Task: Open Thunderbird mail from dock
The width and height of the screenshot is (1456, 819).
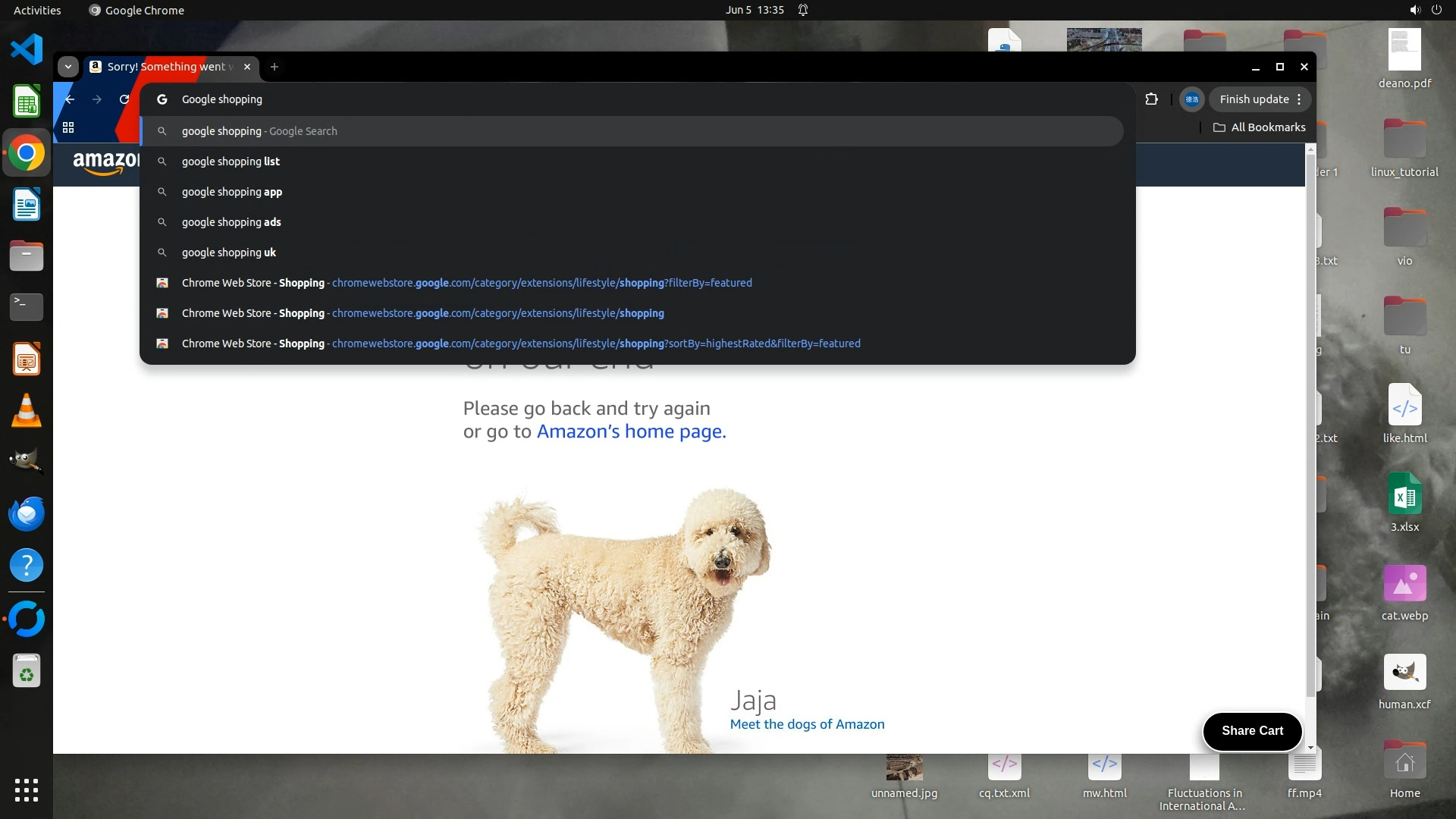Action: tap(27, 513)
